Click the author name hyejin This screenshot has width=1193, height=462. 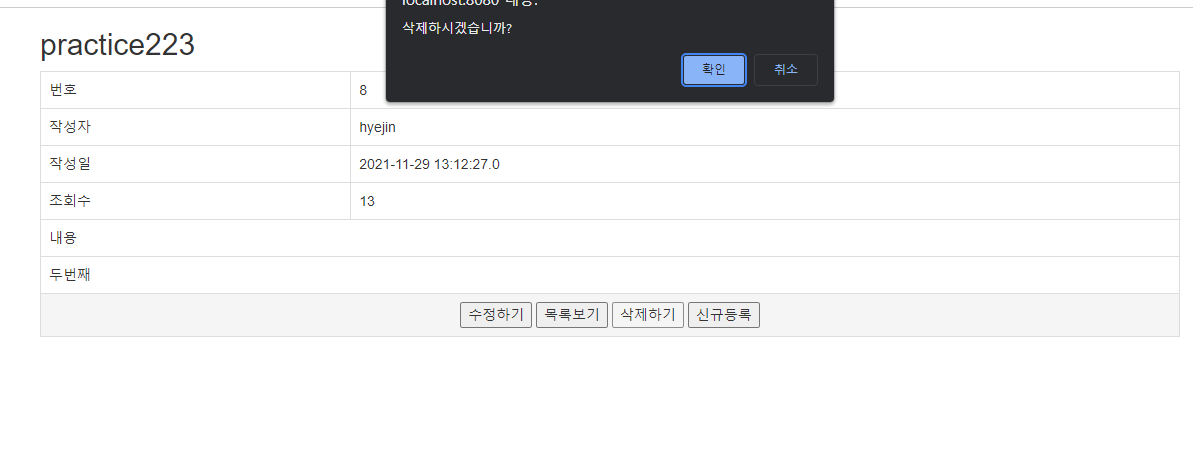pyautogui.click(x=377, y=127)
